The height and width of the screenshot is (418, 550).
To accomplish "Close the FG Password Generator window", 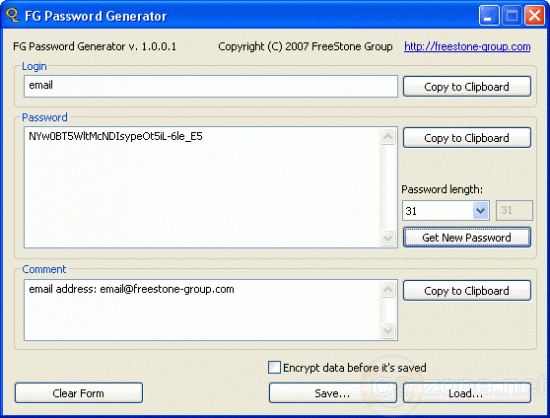I will click(534, 16).
